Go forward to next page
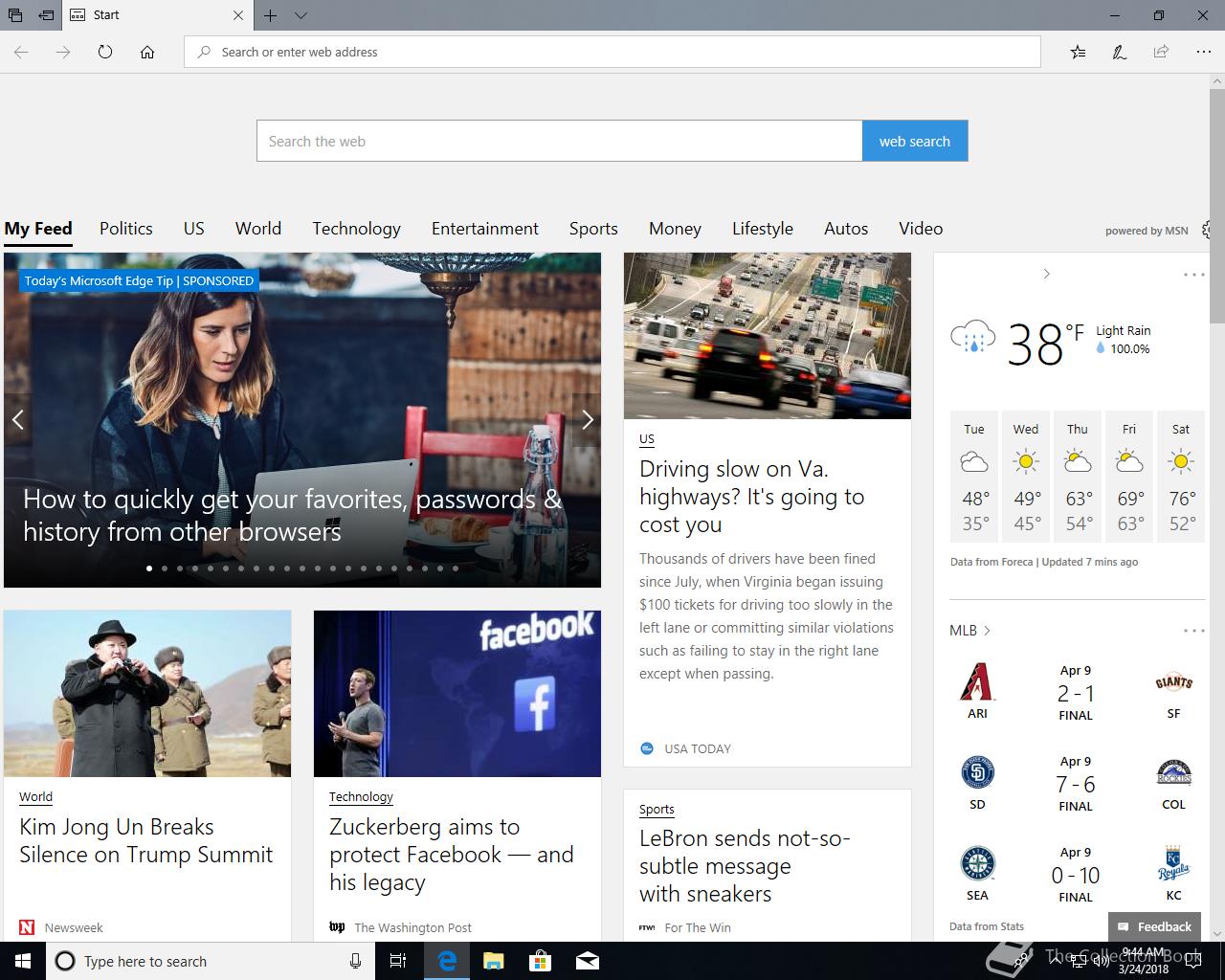This screenshot has height=980, width=1225. pos(63,52)
